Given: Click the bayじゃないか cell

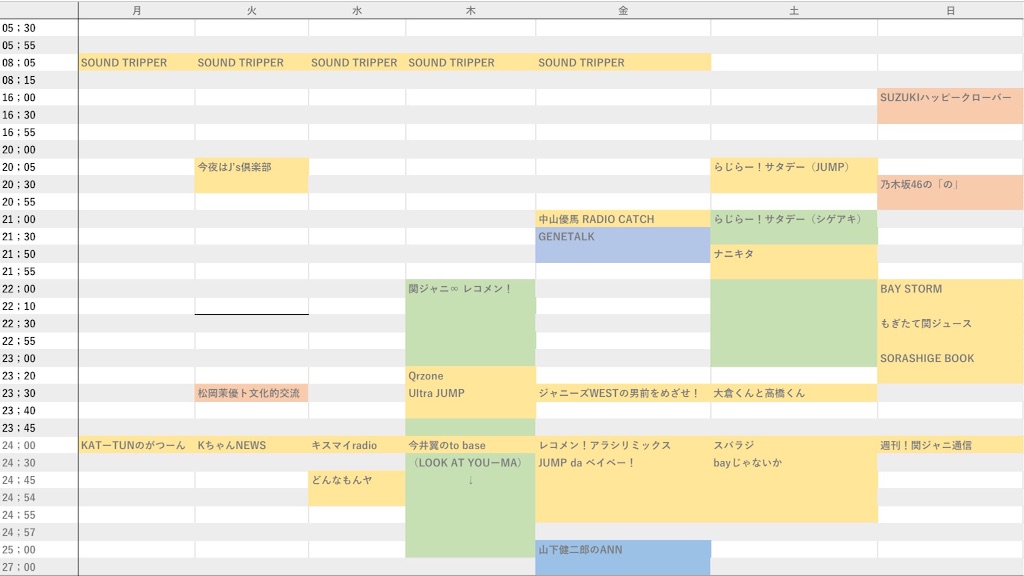Looking at the screenshot, I should pyautogui.click(x=794, y=462).
